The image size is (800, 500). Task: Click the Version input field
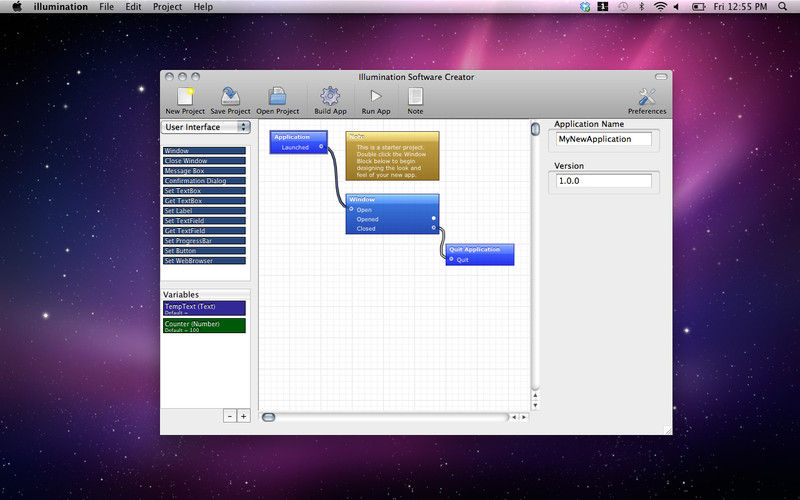(604, 181)
